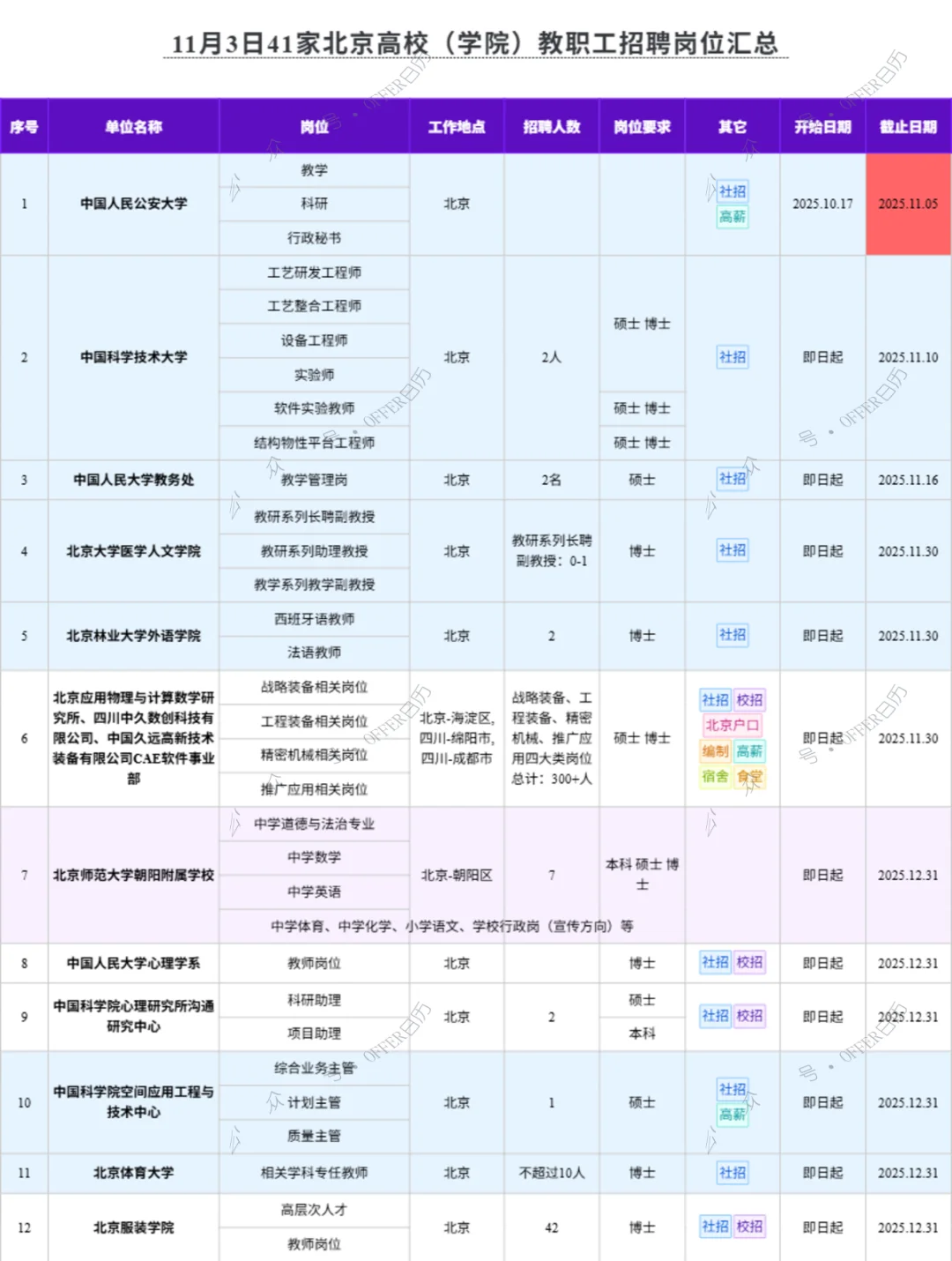
Task: Click the 校招 badge for 中国人民大学心理学系
Action: [750, 963]
